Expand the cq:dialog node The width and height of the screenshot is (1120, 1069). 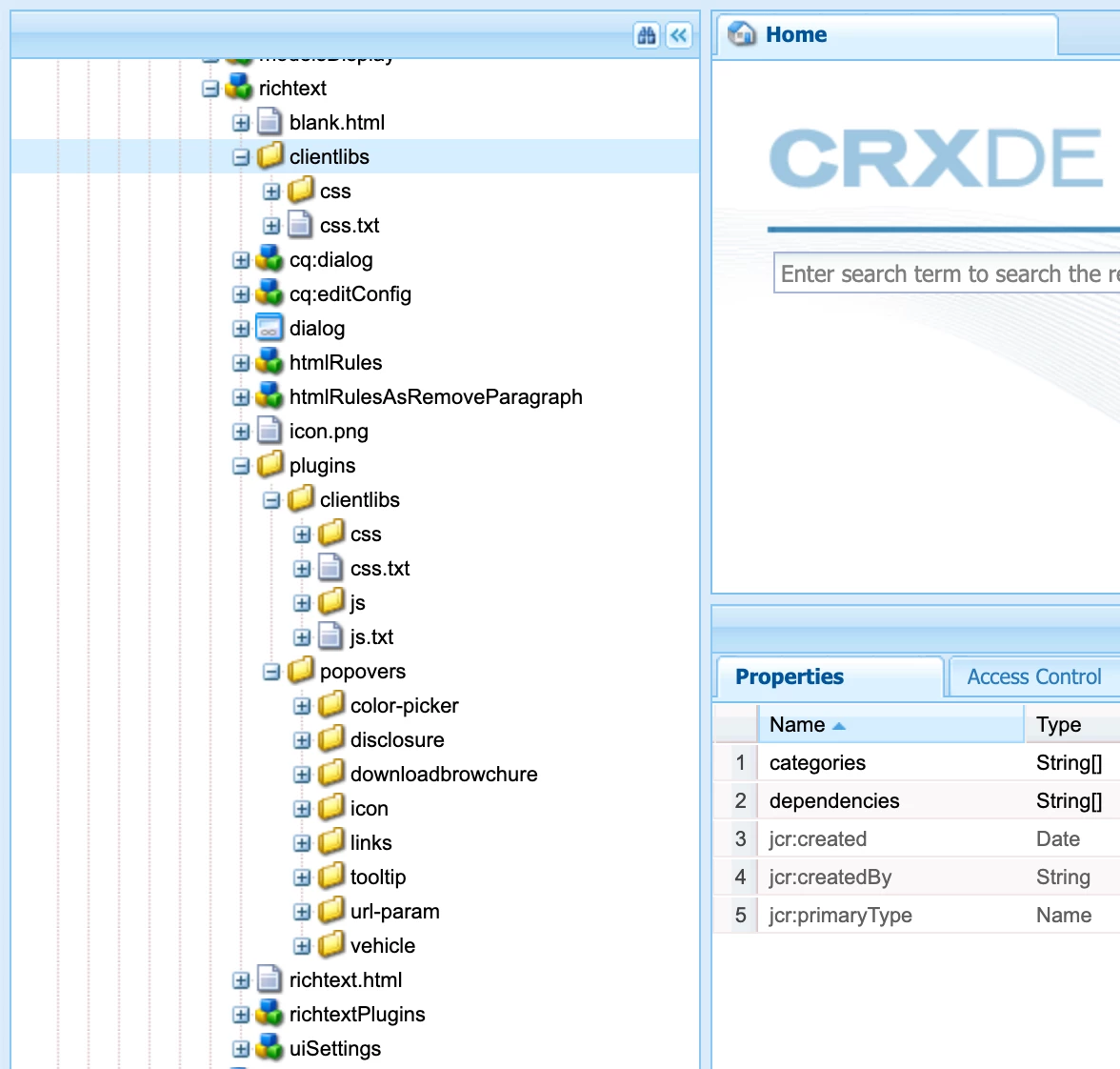point(241,260)
